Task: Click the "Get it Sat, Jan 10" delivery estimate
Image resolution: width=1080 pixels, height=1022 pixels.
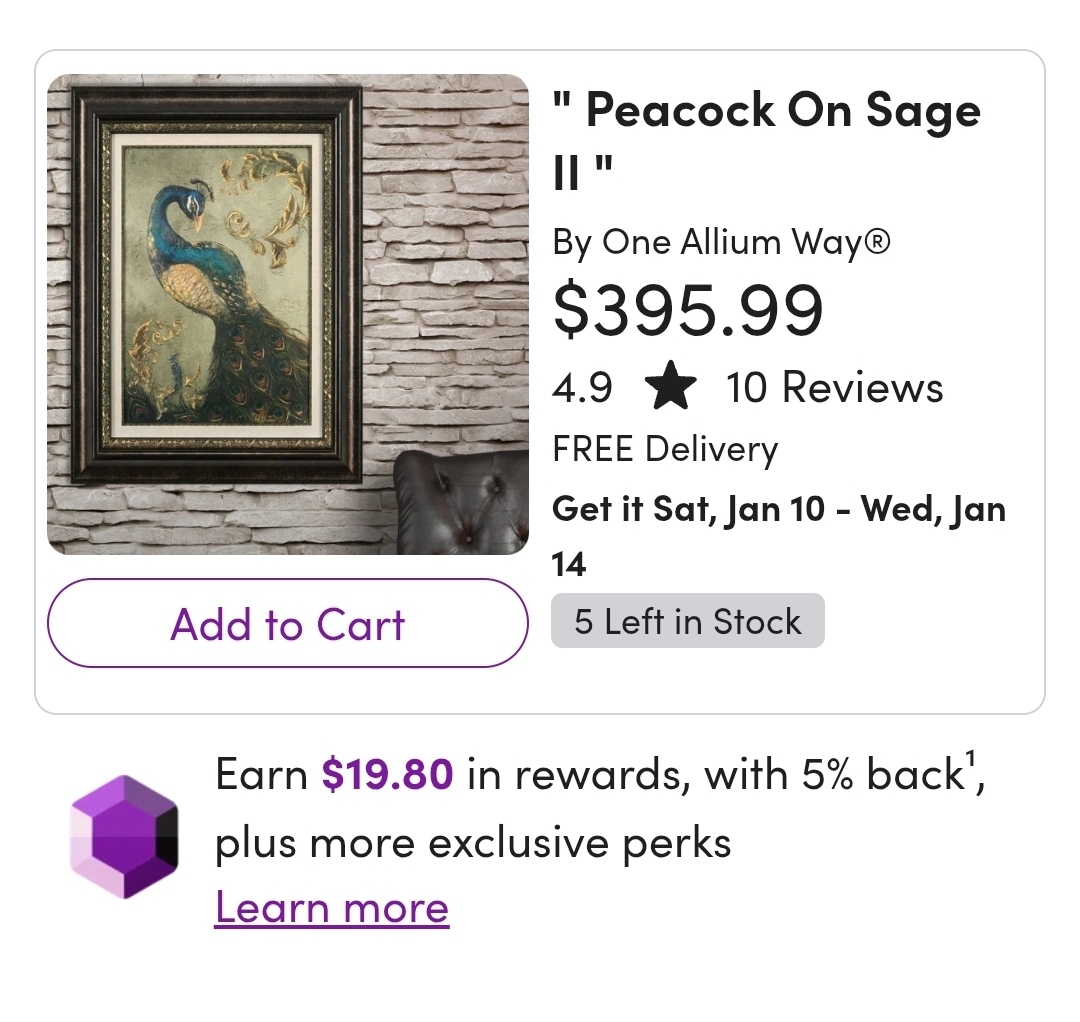Action: [x=690, y=509]
